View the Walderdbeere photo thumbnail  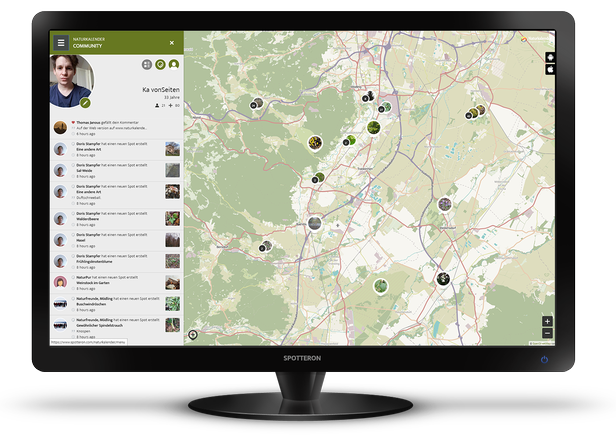point(172,219)
